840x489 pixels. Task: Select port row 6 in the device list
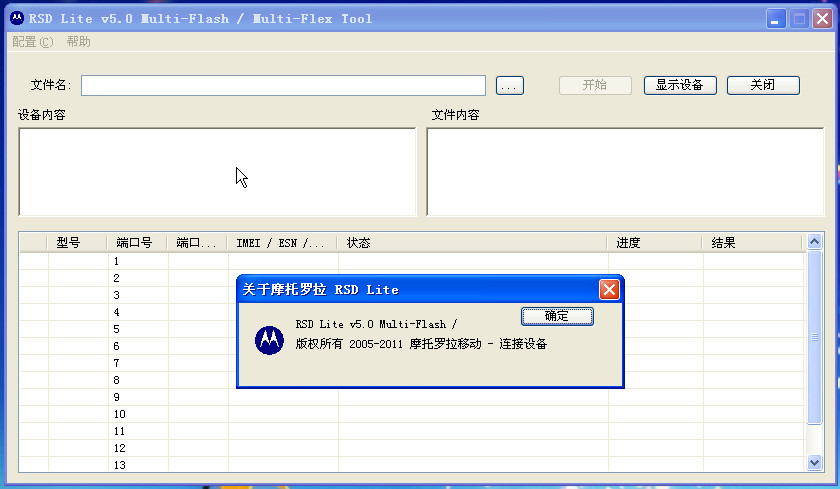point(412,347)
